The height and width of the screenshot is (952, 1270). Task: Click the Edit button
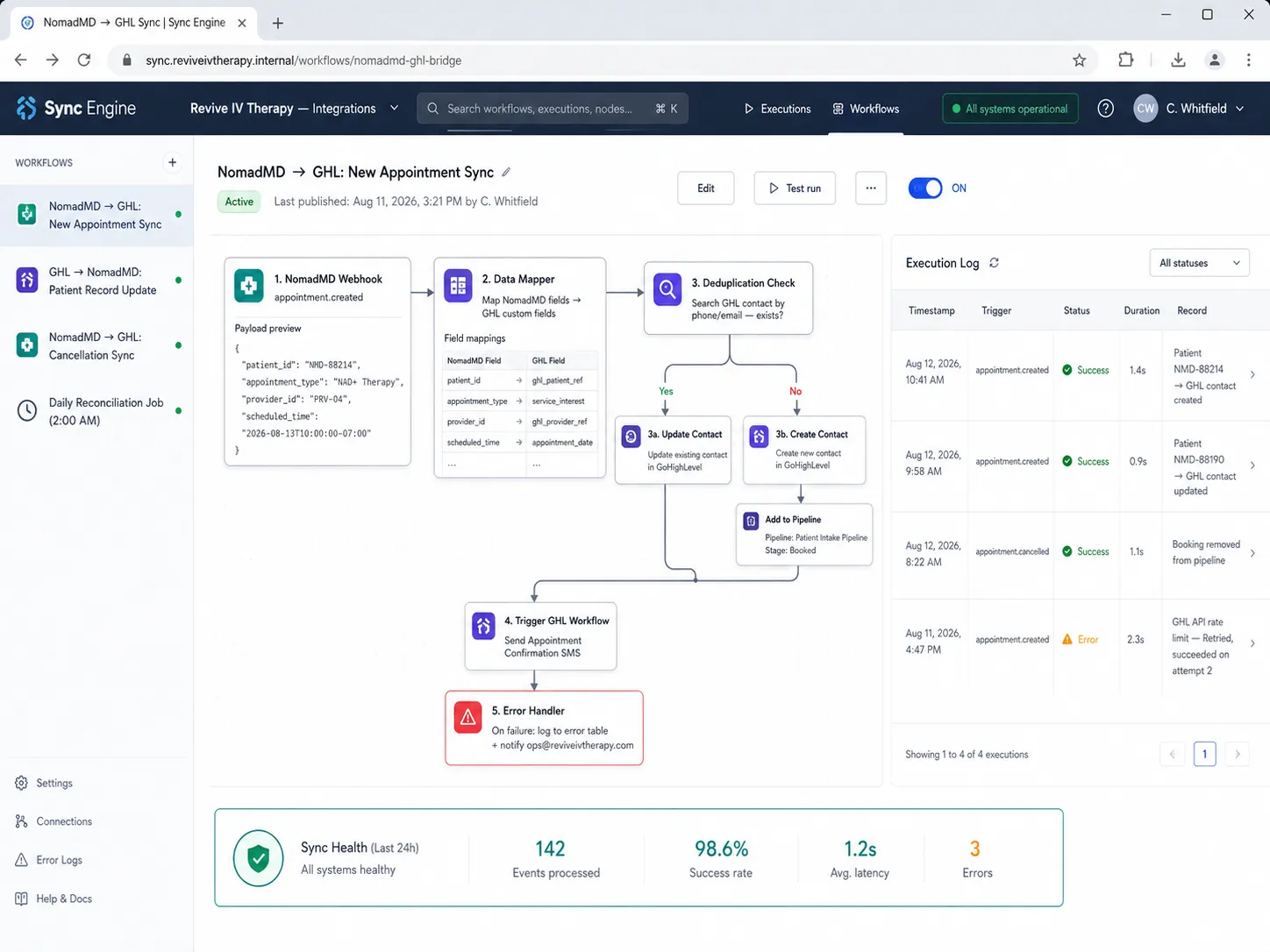706,188
